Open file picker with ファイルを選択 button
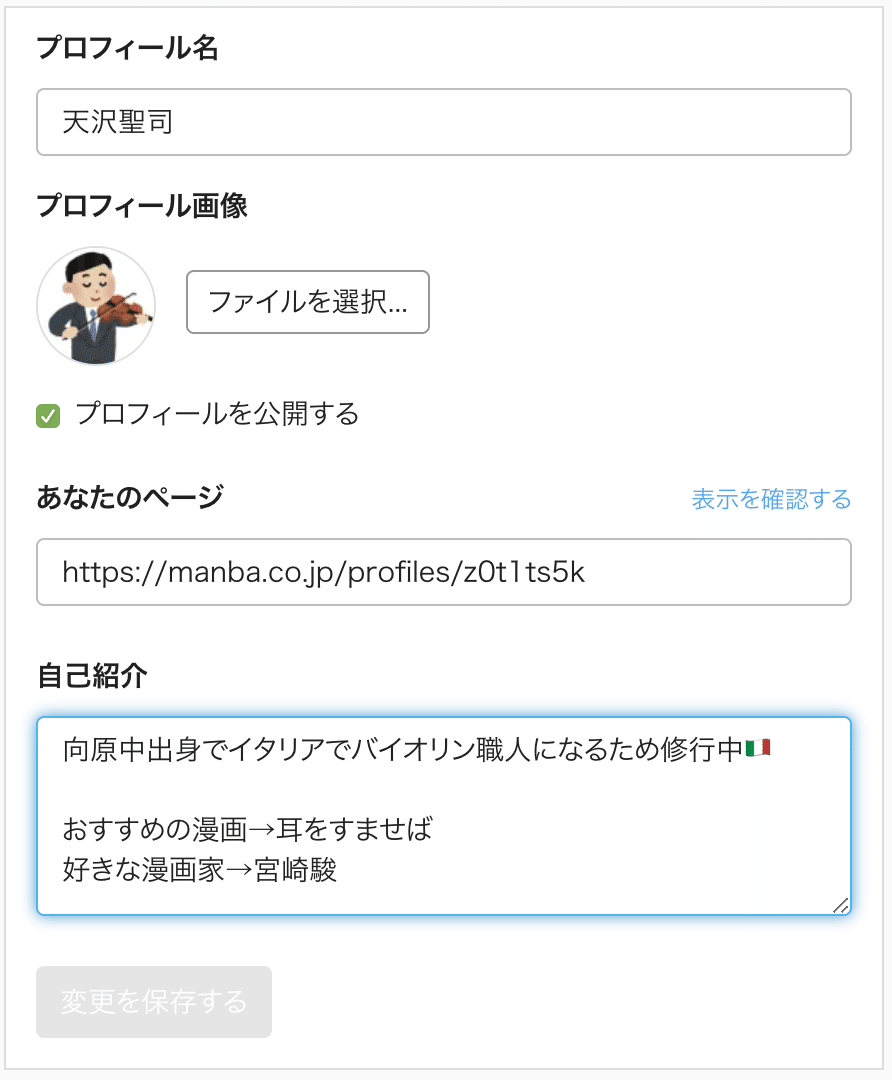 [x=307, y=302]
